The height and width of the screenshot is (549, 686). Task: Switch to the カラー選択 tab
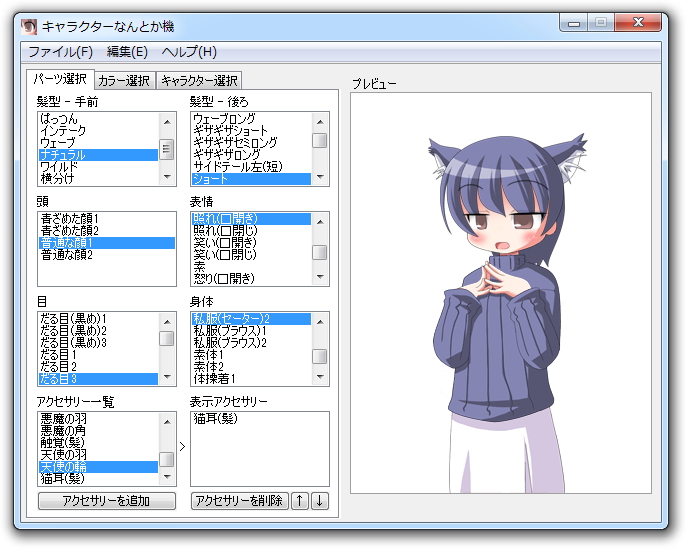coord(124,80)
